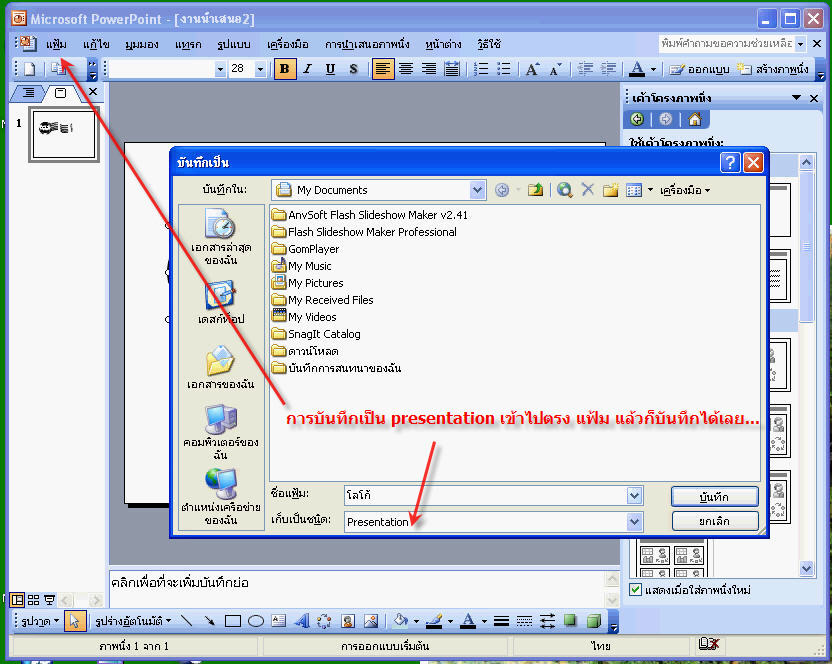Screen dimensions: 832x664
Task: Open the แก้ไข (Edit) menu
Action: [96, 45]
